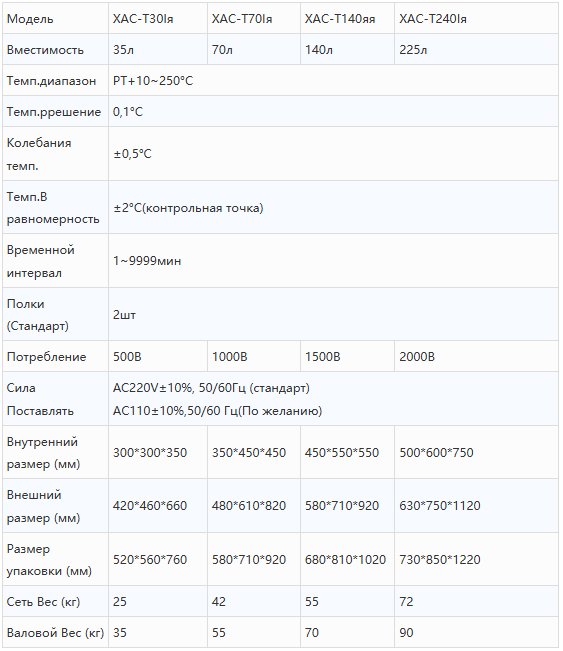This screenshot has width=563, height=651.
Task: Select the XAC-T30Iя model cell
Action: (x=158, y=19)
